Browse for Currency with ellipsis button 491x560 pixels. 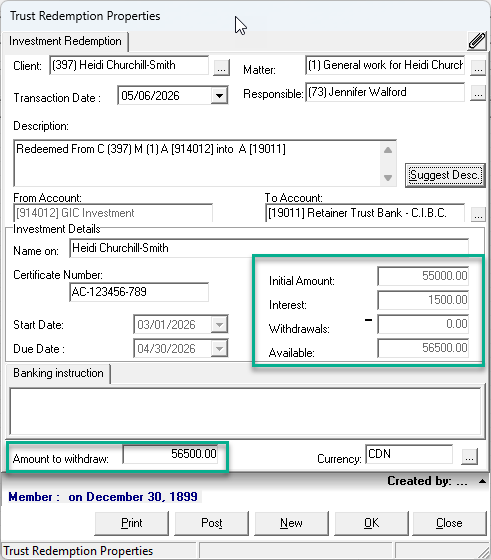click(x=469, y=456)
